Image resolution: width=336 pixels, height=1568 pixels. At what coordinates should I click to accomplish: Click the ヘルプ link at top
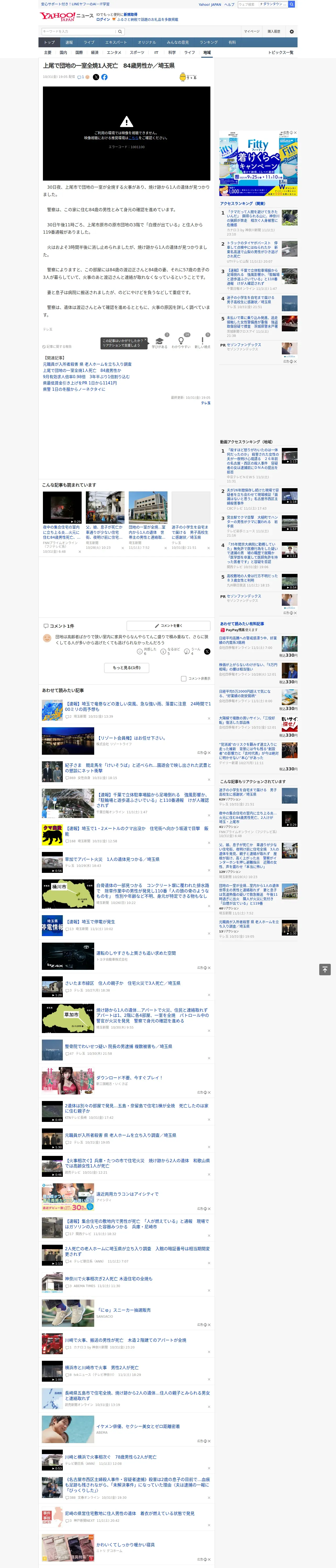point(229,4)
